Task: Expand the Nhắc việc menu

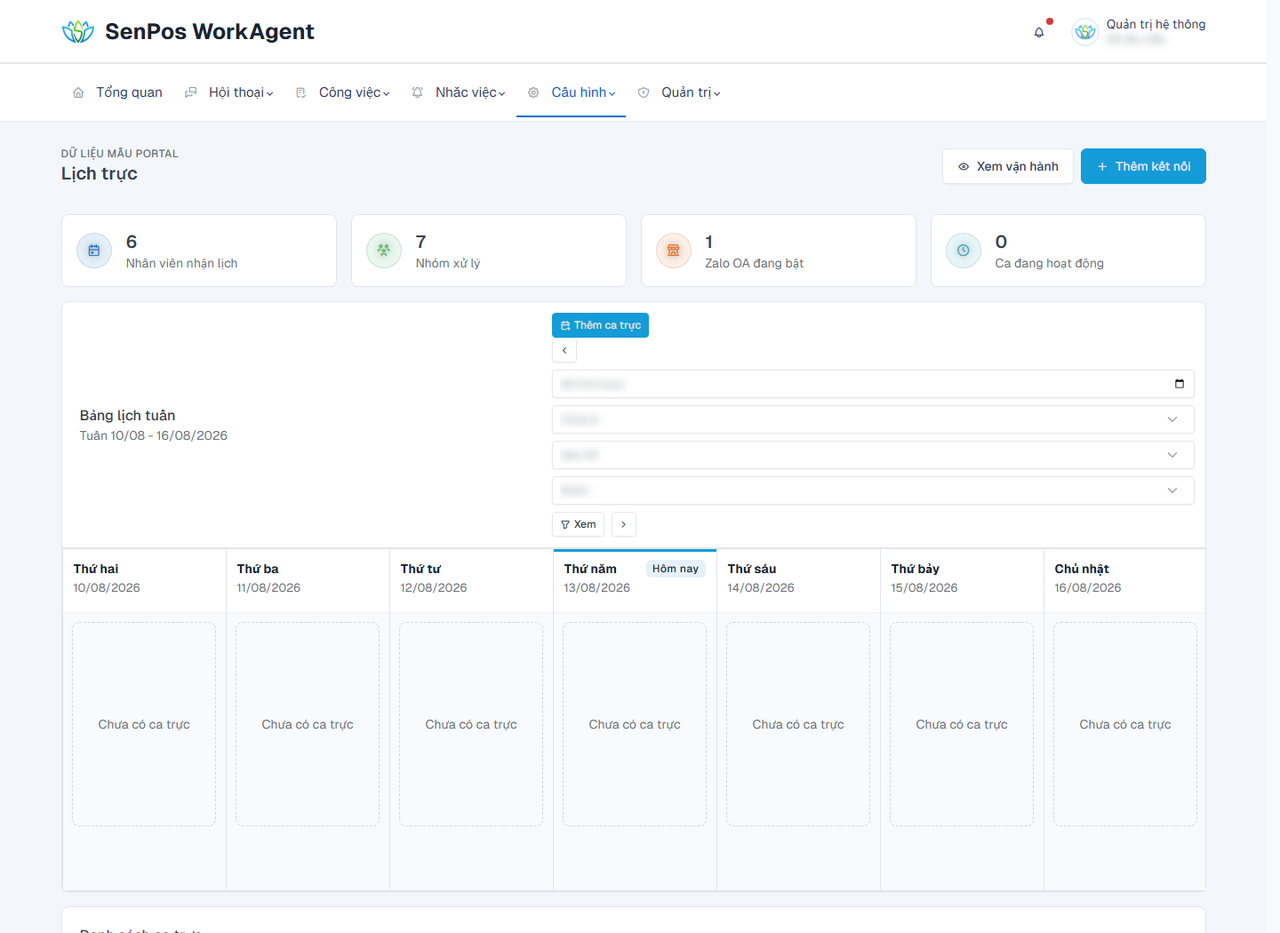Action: coord(459,92)
